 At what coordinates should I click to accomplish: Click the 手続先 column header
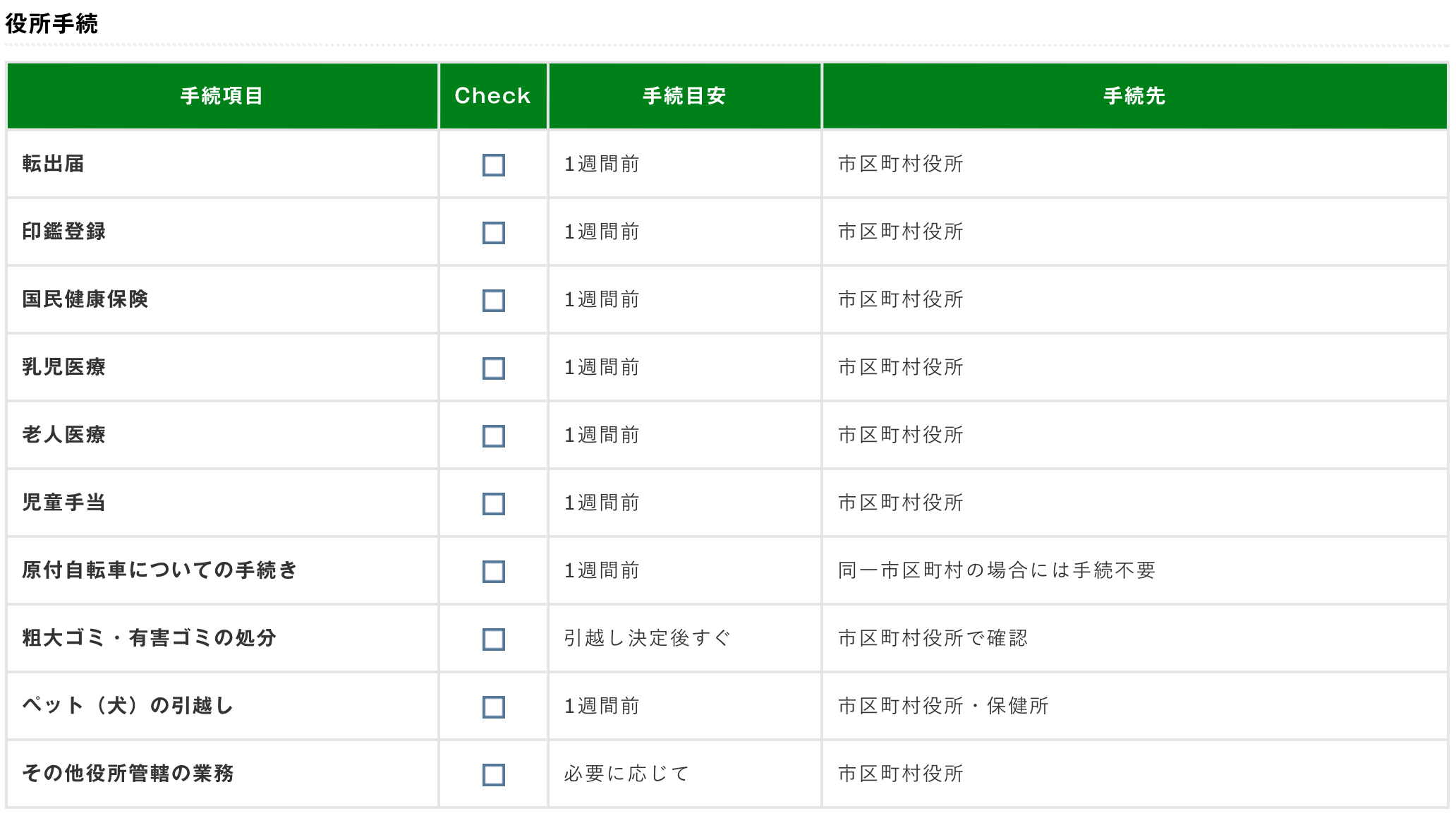point(1134,96)
